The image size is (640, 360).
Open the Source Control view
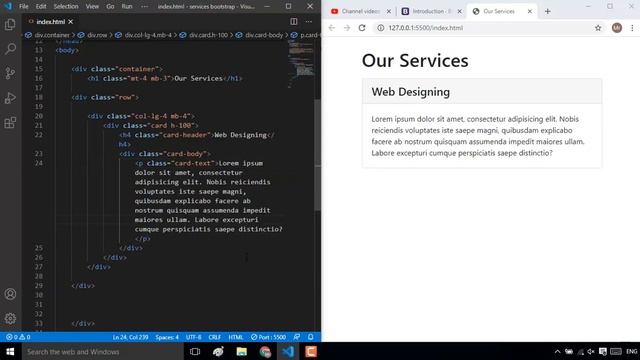pos(10,73)
